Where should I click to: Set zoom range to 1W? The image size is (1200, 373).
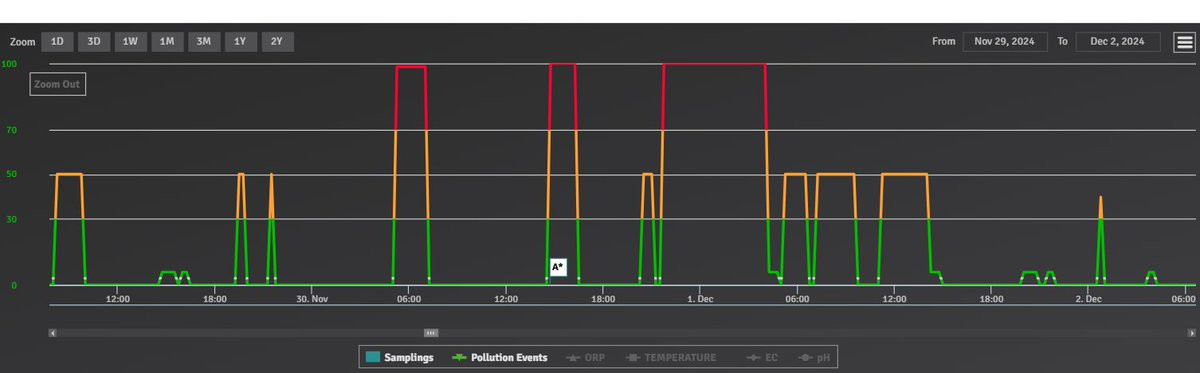coord(129,42)
